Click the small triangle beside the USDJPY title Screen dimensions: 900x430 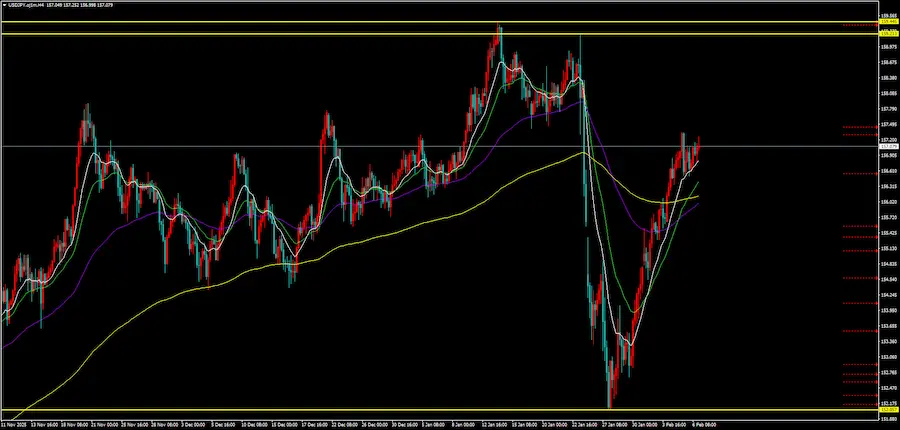pos(5,5)
